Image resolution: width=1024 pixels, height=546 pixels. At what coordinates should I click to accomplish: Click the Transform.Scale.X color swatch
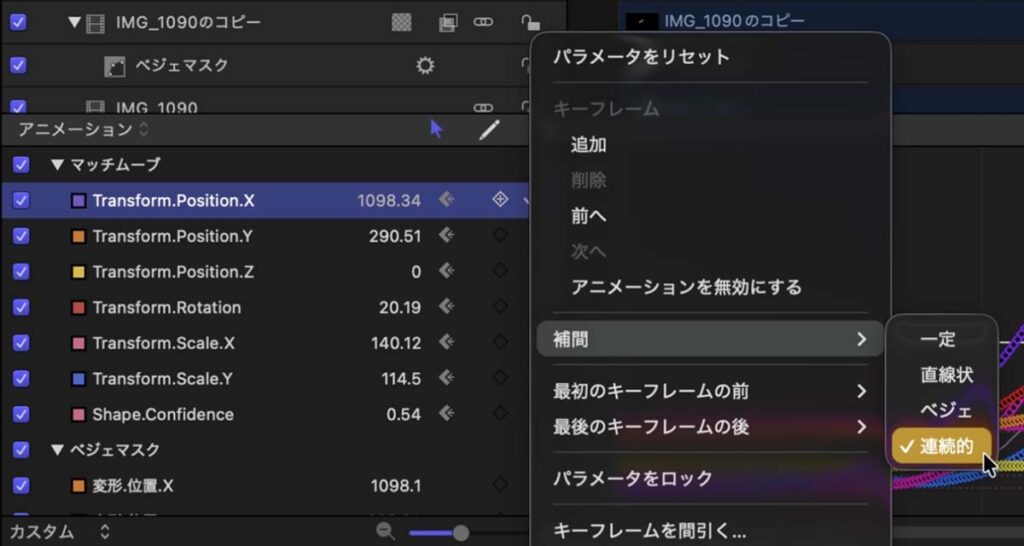79,343
